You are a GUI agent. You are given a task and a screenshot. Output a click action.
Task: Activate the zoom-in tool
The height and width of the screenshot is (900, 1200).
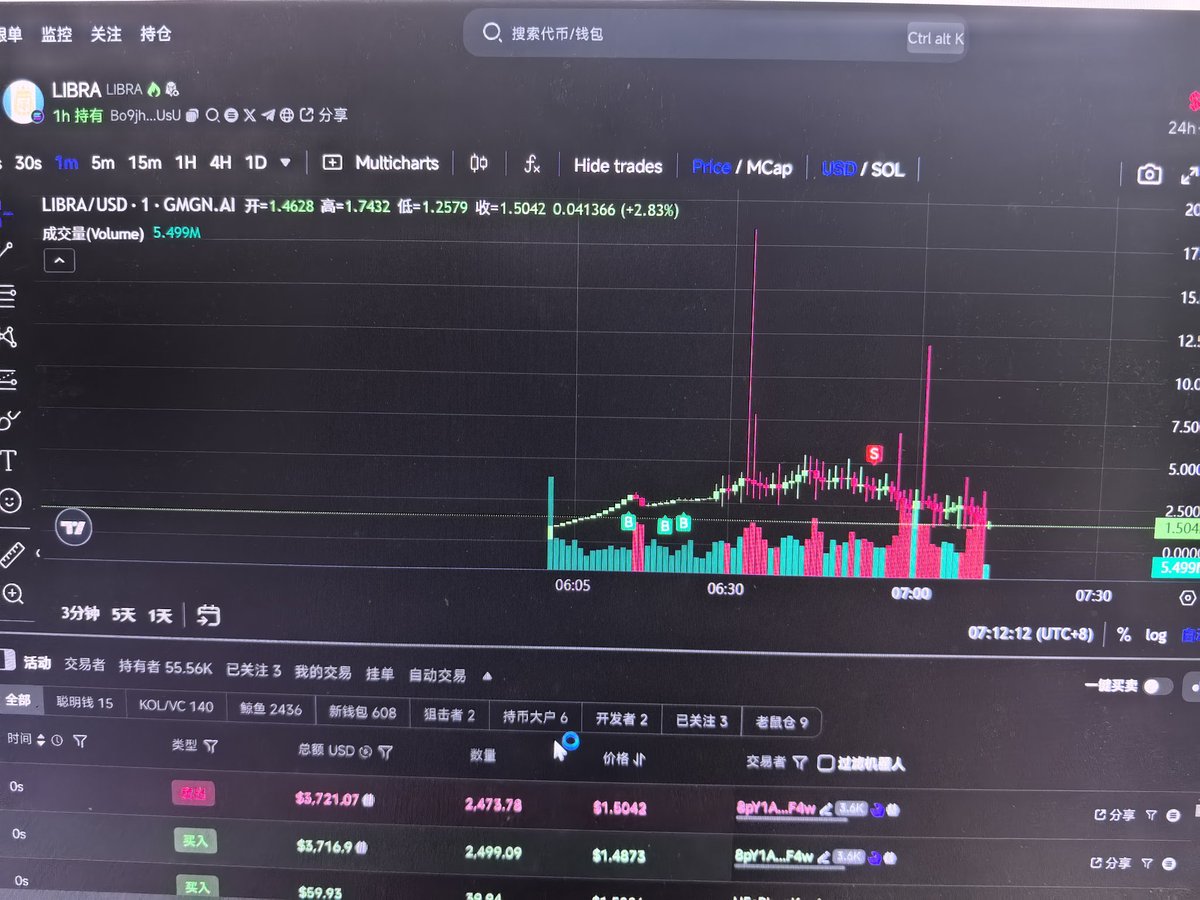[13, 594]
